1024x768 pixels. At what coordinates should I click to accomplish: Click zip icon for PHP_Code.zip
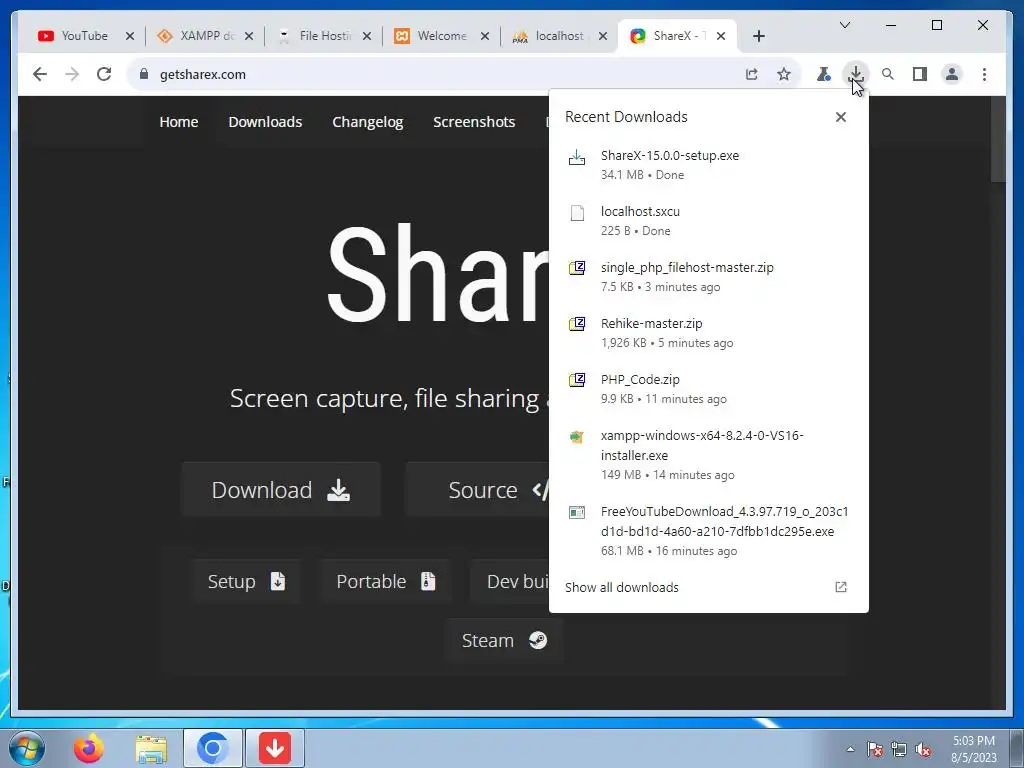[x=577, y=380]
